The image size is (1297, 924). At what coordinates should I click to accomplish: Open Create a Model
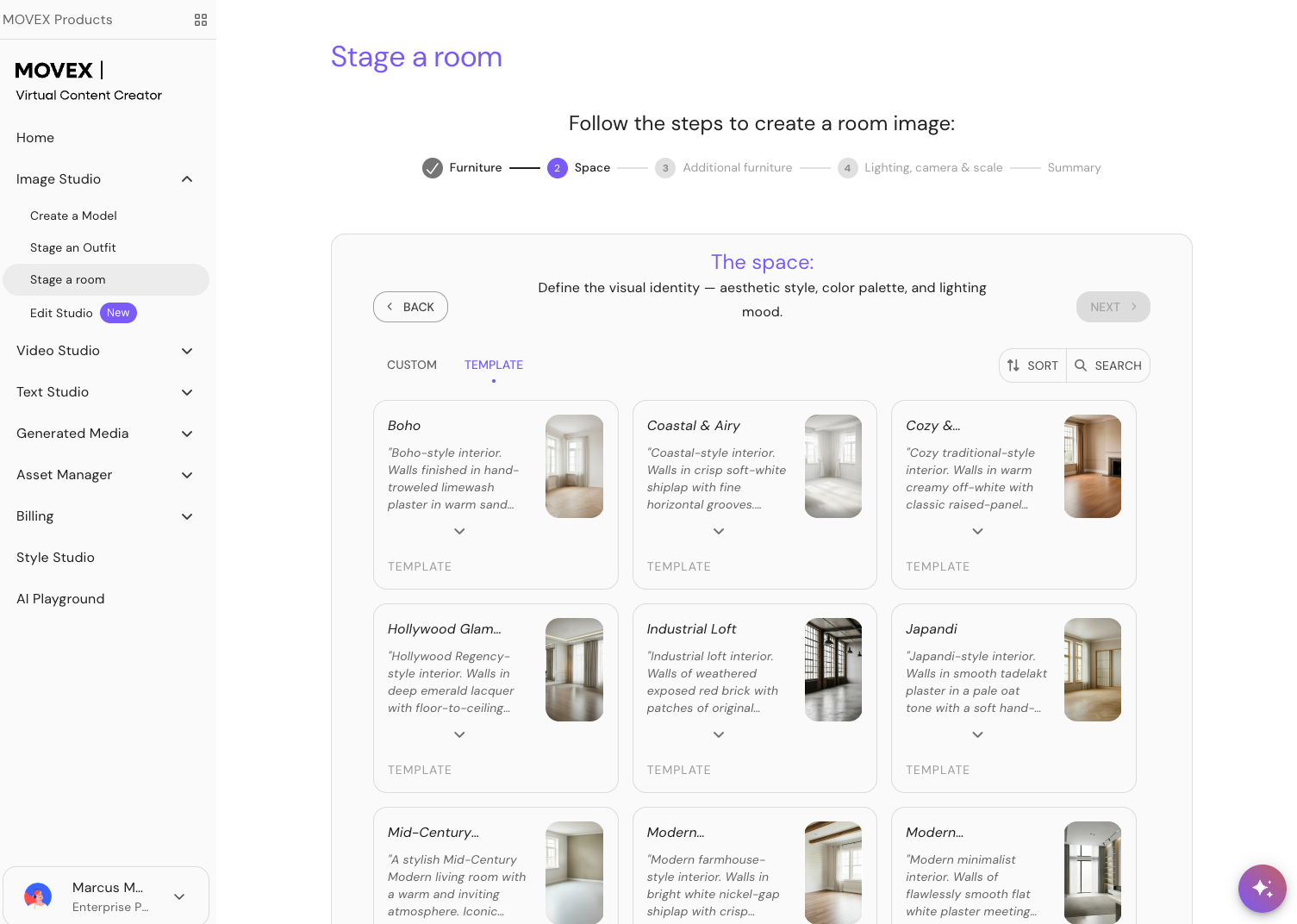point(73,215)
